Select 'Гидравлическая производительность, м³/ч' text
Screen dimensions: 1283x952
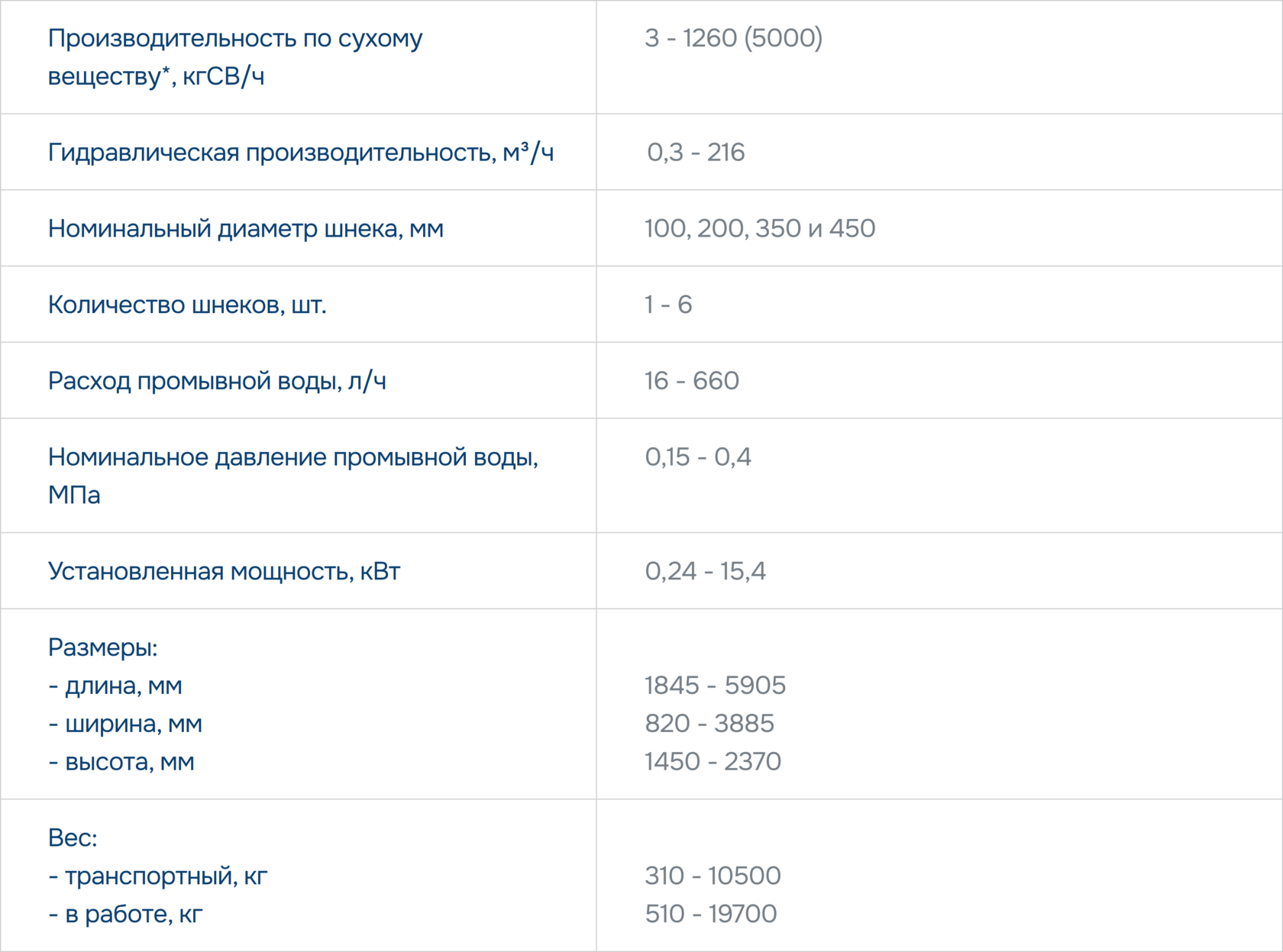(300, 152)
